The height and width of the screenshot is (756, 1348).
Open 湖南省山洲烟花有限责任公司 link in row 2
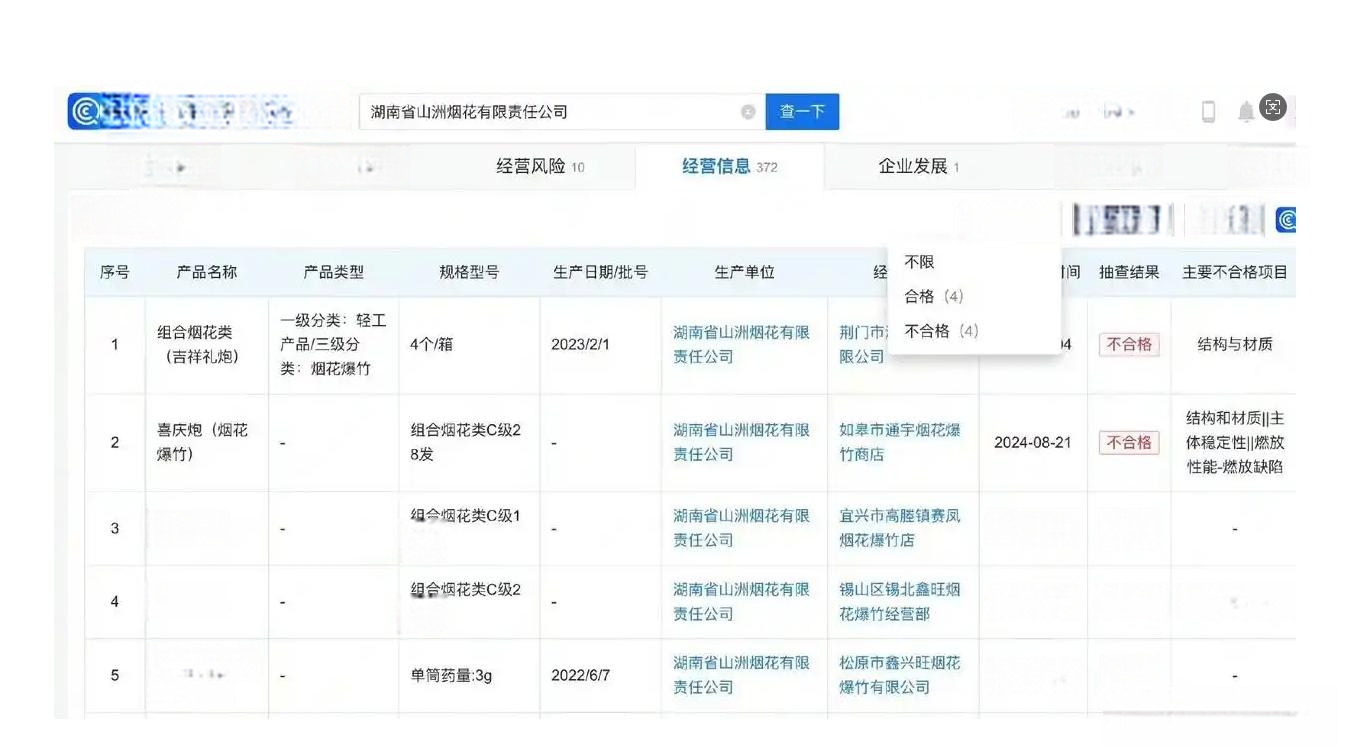[x=741, y=442]
